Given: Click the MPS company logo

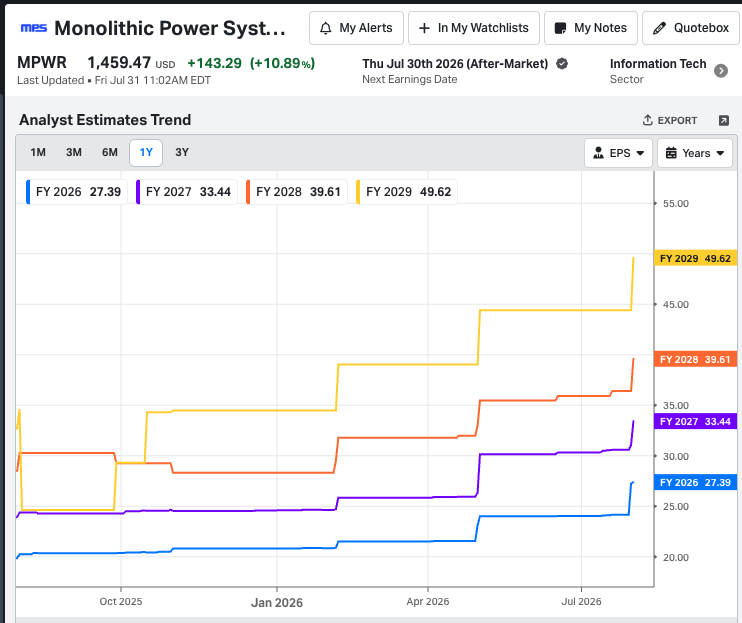Looking at the screenshot, I should (34, 28).
